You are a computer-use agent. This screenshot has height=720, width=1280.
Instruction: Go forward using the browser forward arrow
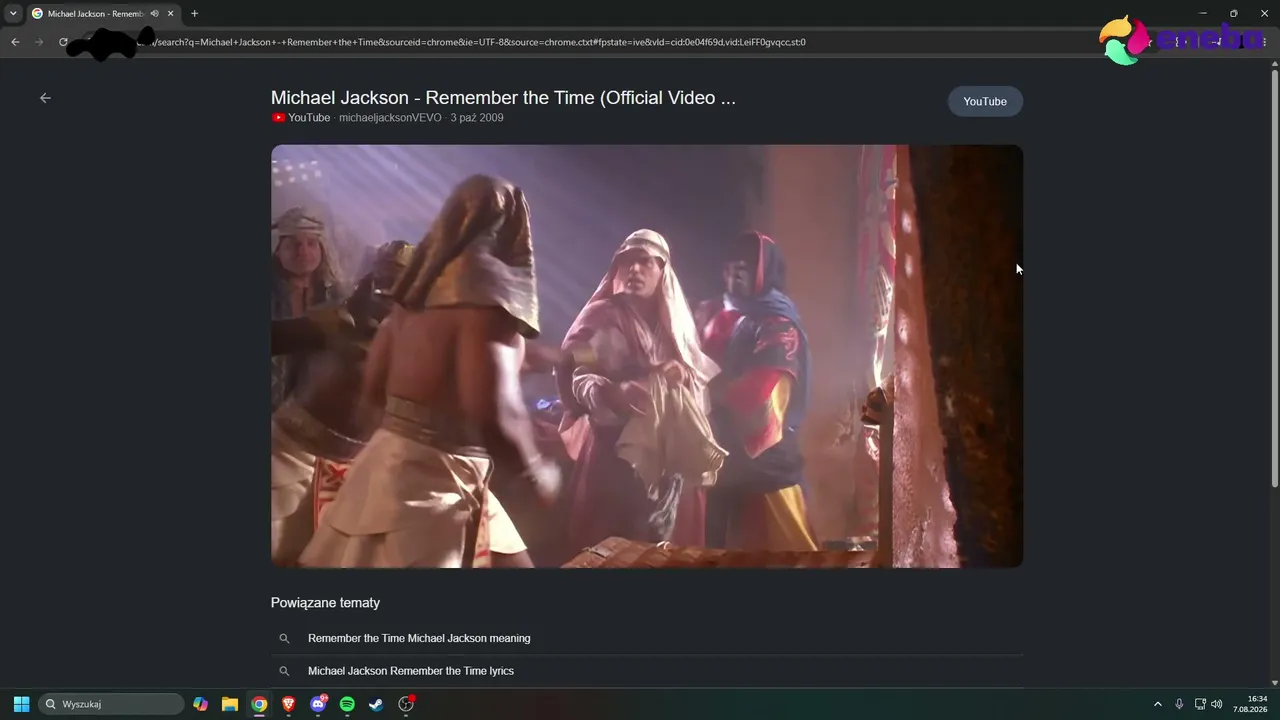pyautogui.click(x=39, y=42)
